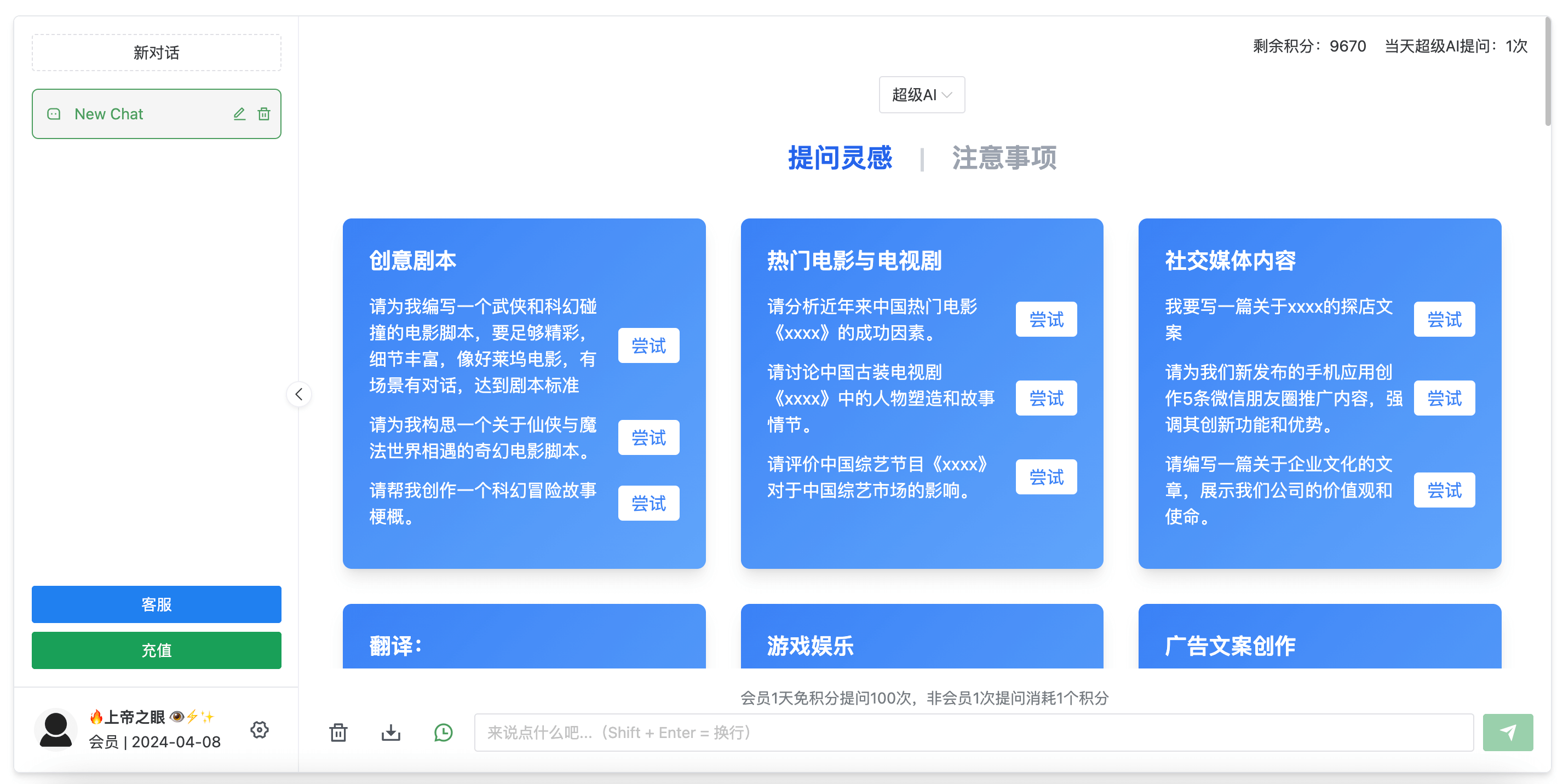
Task: Focus the 来说点什么吧 message input field
Action: (x=973, y=733)
